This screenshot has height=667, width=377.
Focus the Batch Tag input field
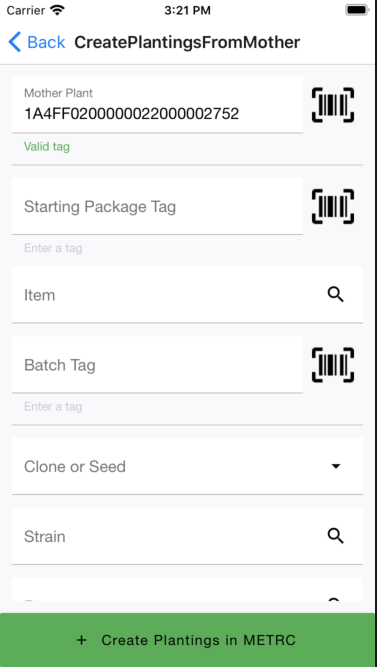pyautogui.click(x=157, y=365)
